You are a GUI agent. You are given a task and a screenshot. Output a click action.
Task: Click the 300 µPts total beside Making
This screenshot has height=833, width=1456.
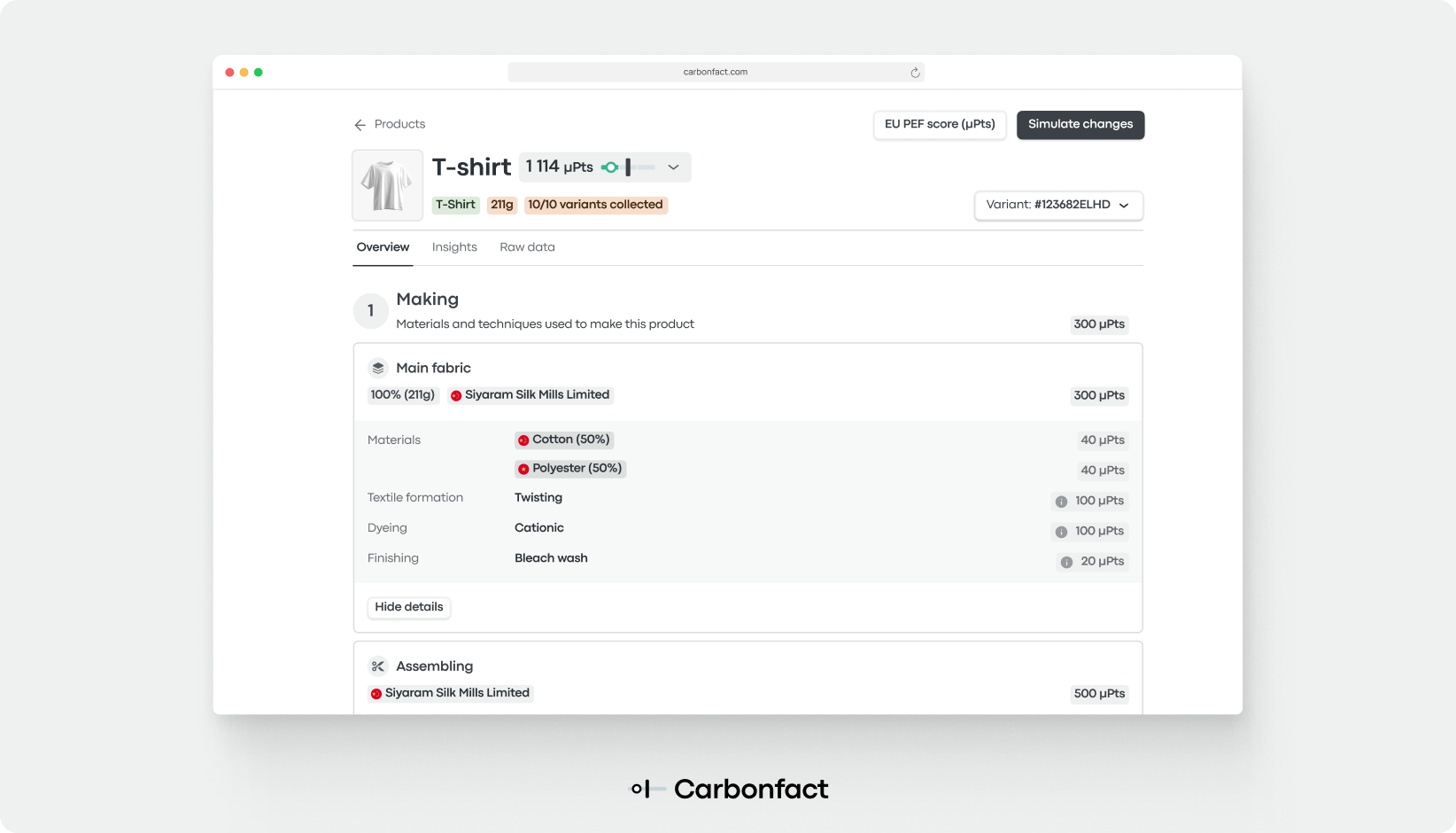tap(1099, 324)
